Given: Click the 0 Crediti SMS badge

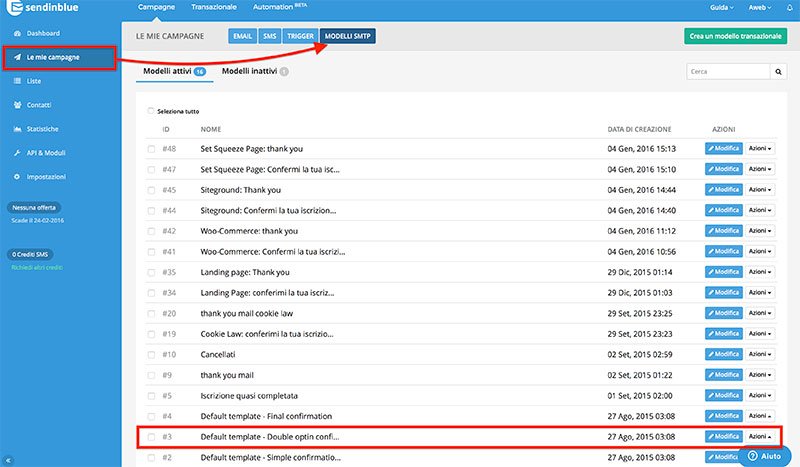Looking at the screenshot, I should 30,254.
